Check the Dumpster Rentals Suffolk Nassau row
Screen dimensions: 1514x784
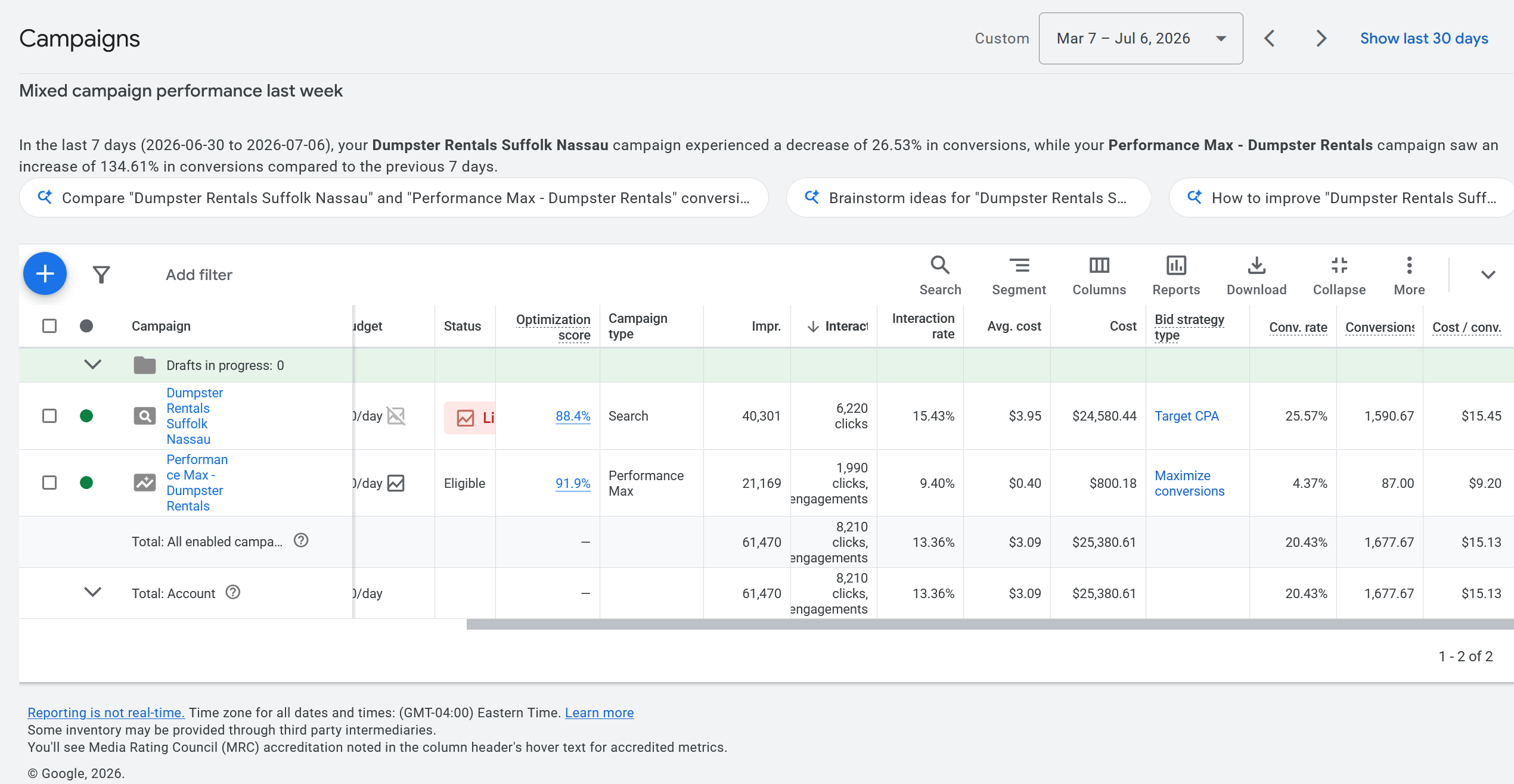coord(49,416)
